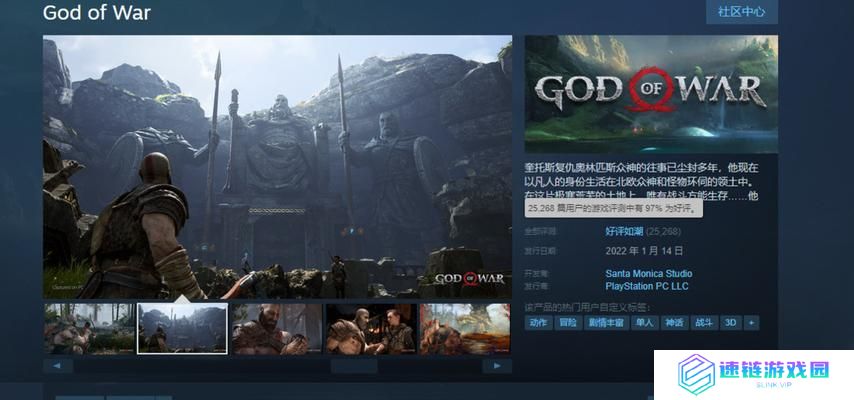Select the fifth thumbnail with orange dragon scene
This screenshot has height=400, width=854.
click(465, 328)
